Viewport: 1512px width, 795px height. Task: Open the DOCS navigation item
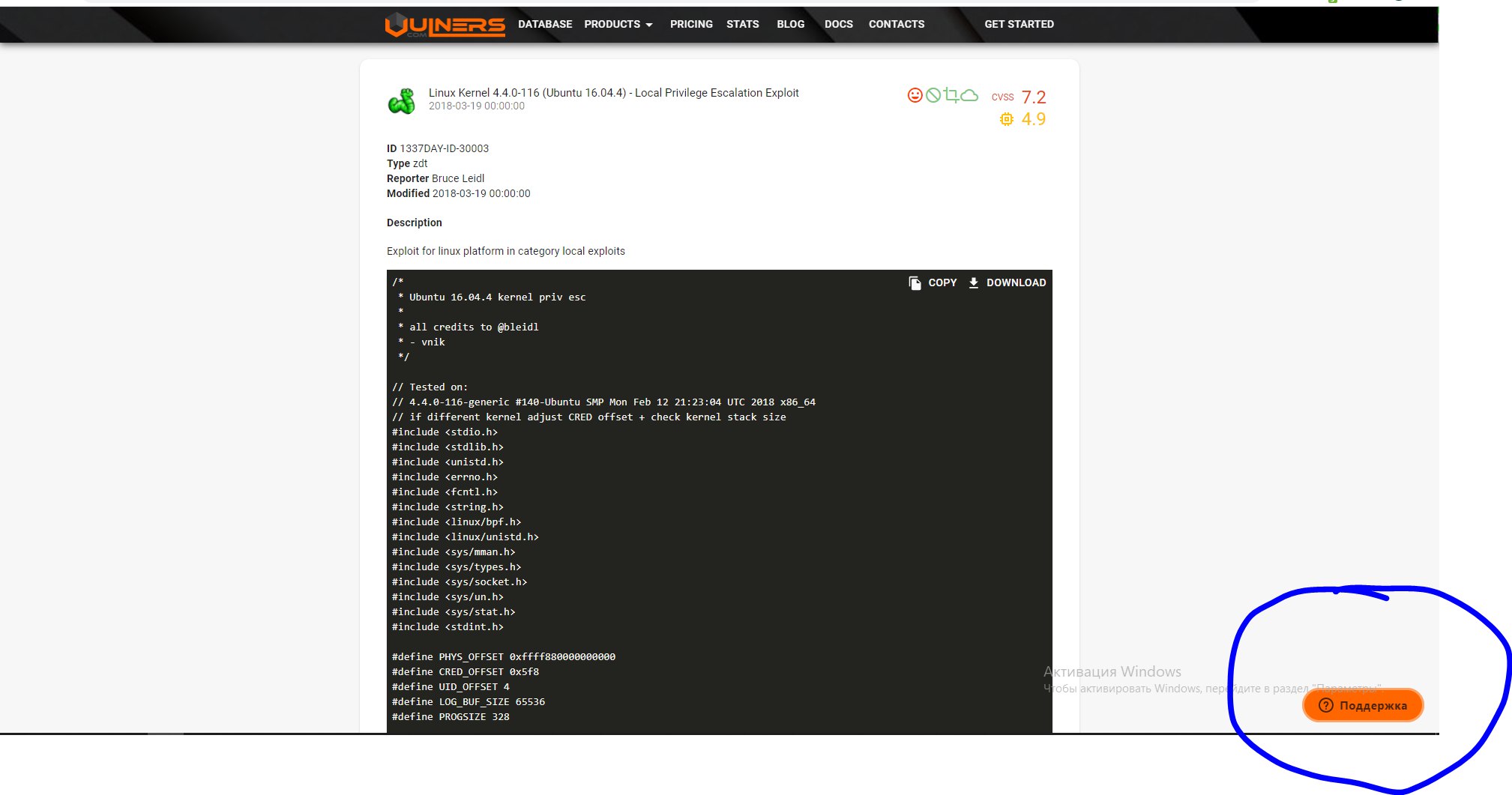[x=839, y=24]
